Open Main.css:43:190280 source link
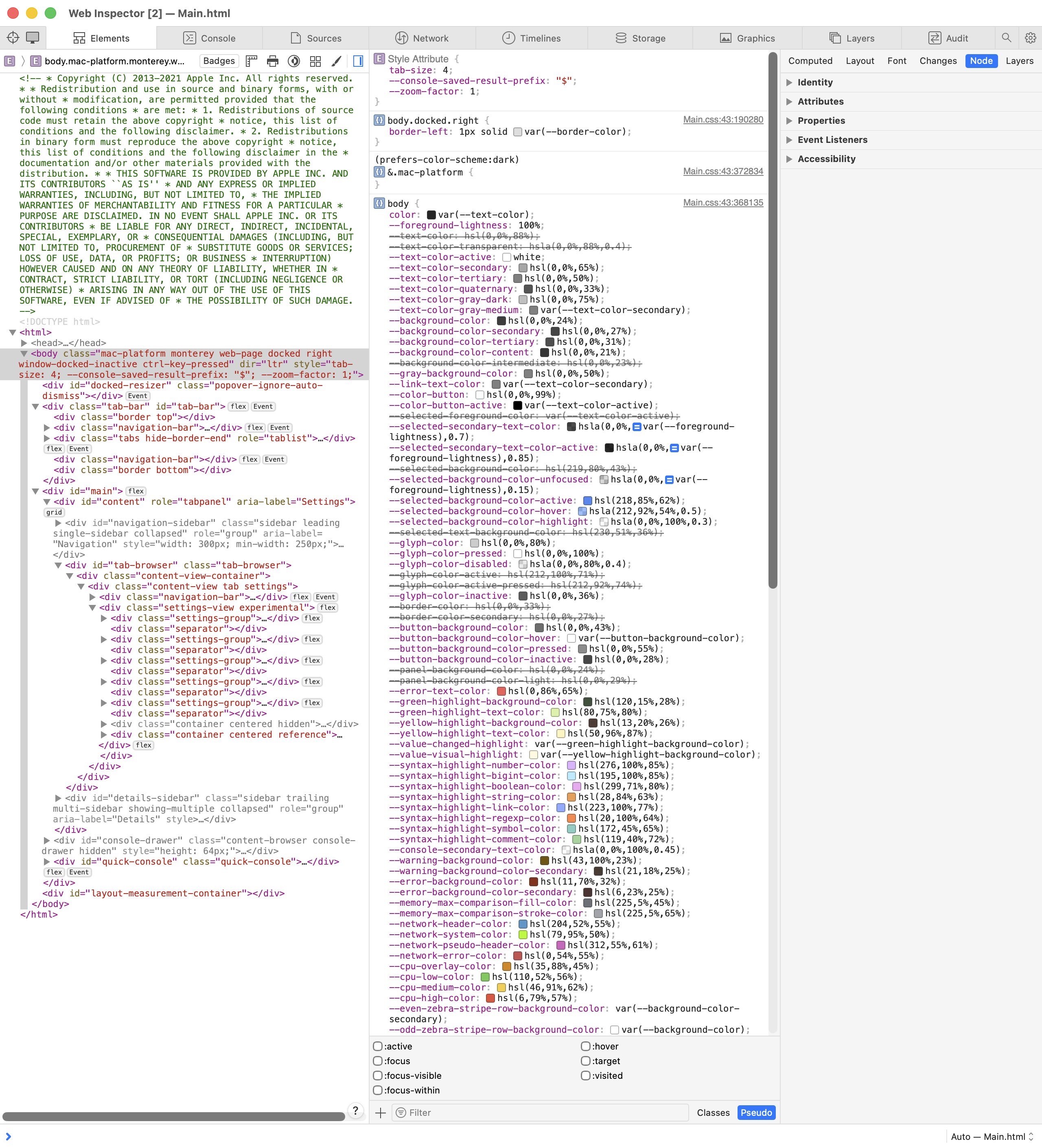1042x1148 pixels. point(723,120)
